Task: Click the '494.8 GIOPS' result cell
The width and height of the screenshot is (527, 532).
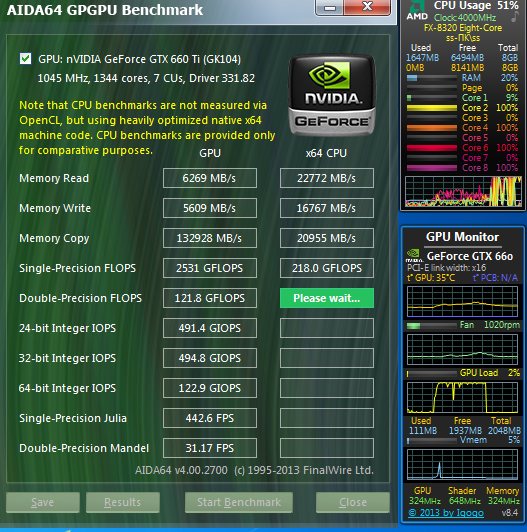Action: coord(210,358)
